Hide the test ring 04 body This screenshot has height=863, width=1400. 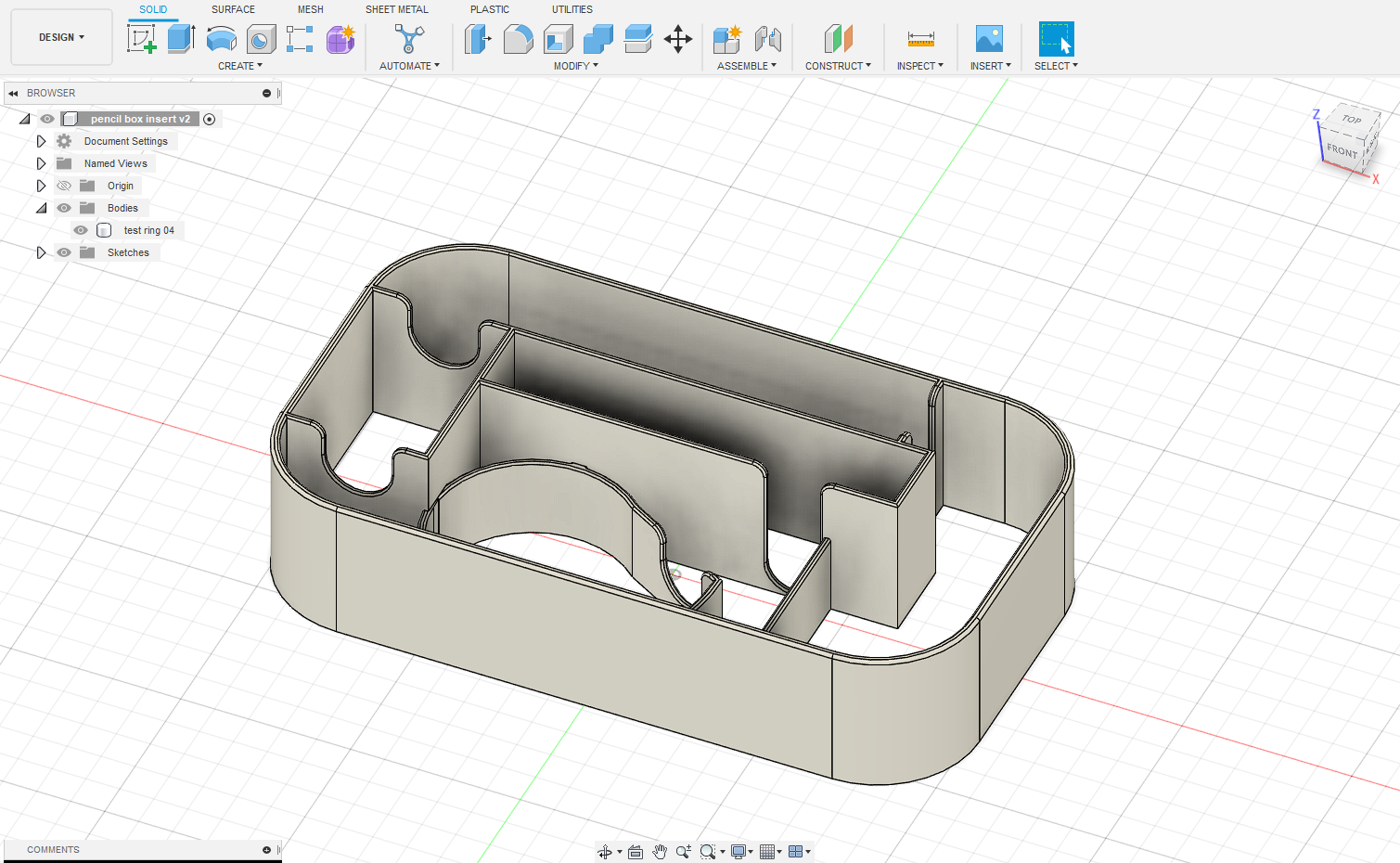(x=81, y=230)
